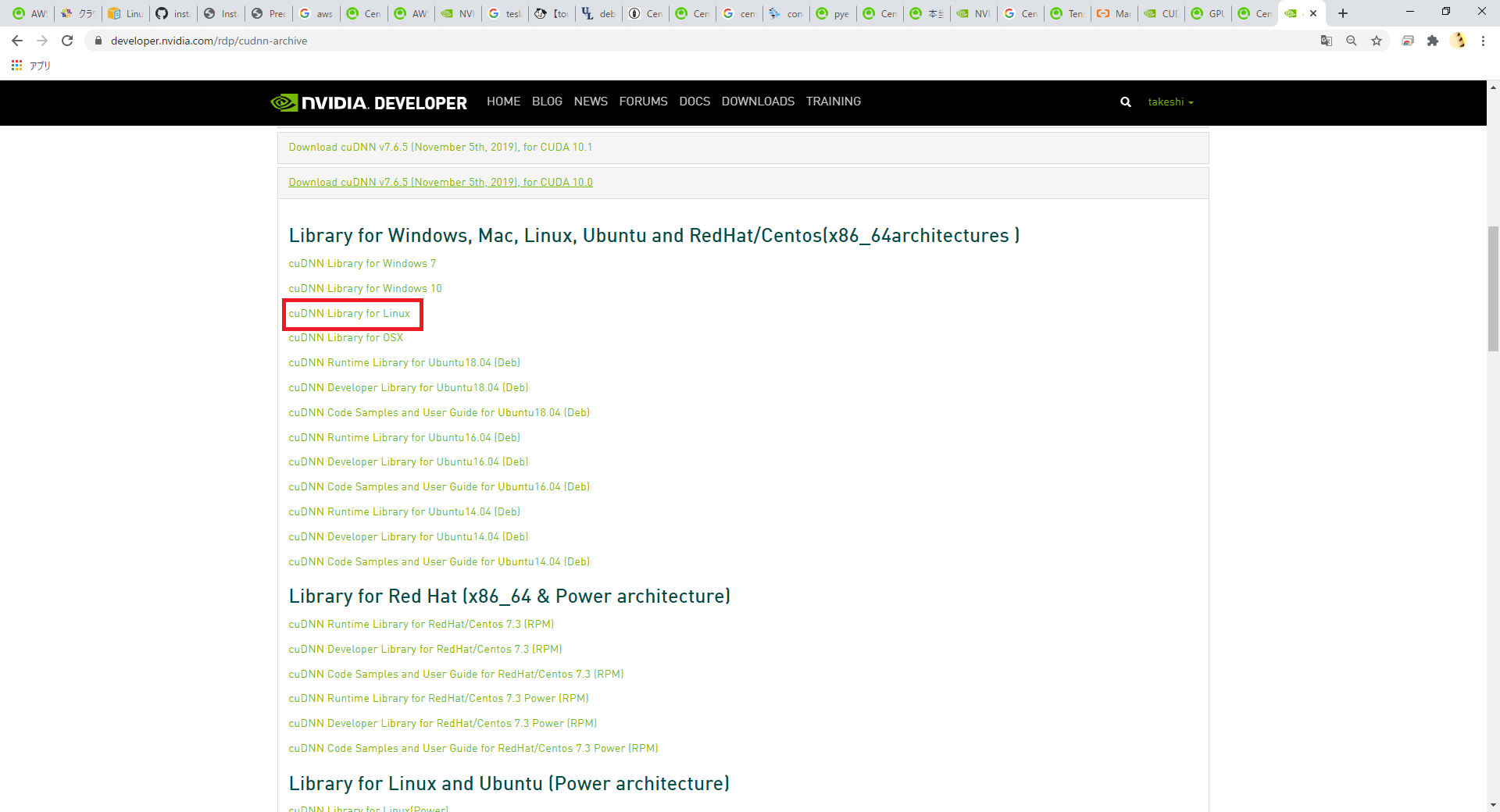Switch to the 'pye' tab
The image size is (1500, 812).
pos(832,13)
